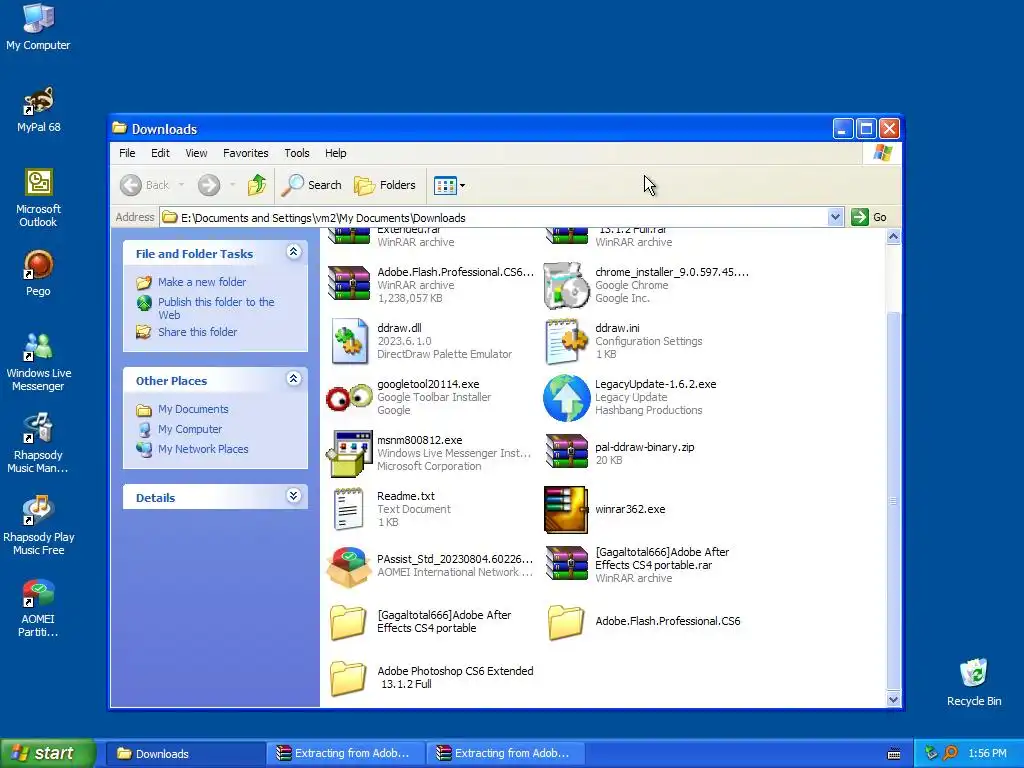Click the Up folder toolbar icon
The height and width of the screenshot is (768, 1024).
[257, 185]
